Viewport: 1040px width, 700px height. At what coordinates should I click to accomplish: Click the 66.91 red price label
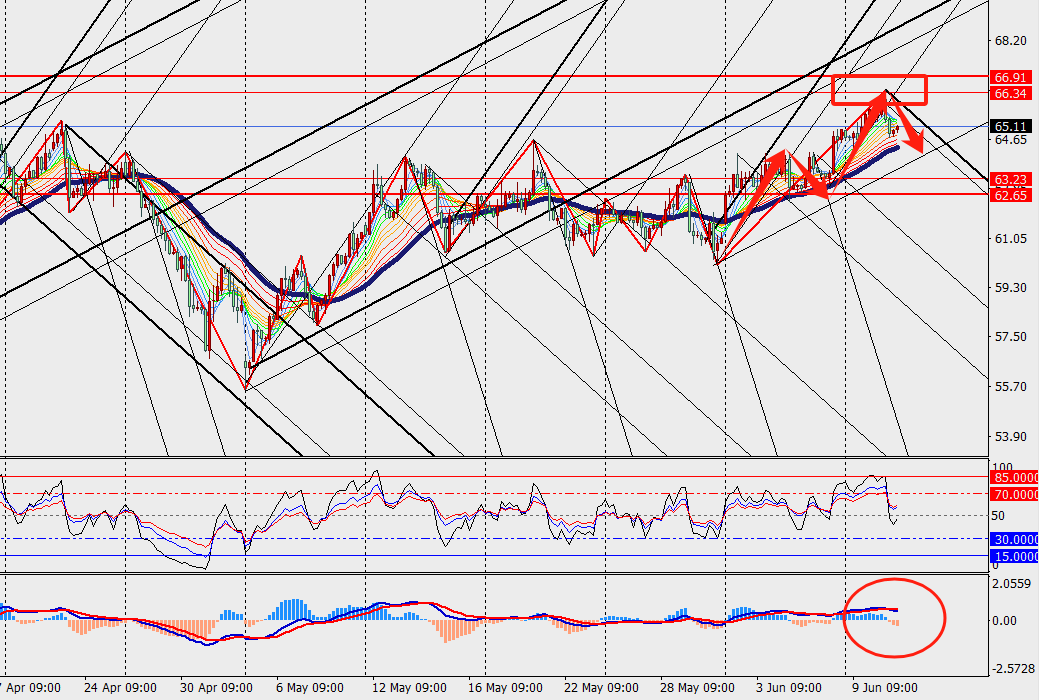pos(1010,77)
